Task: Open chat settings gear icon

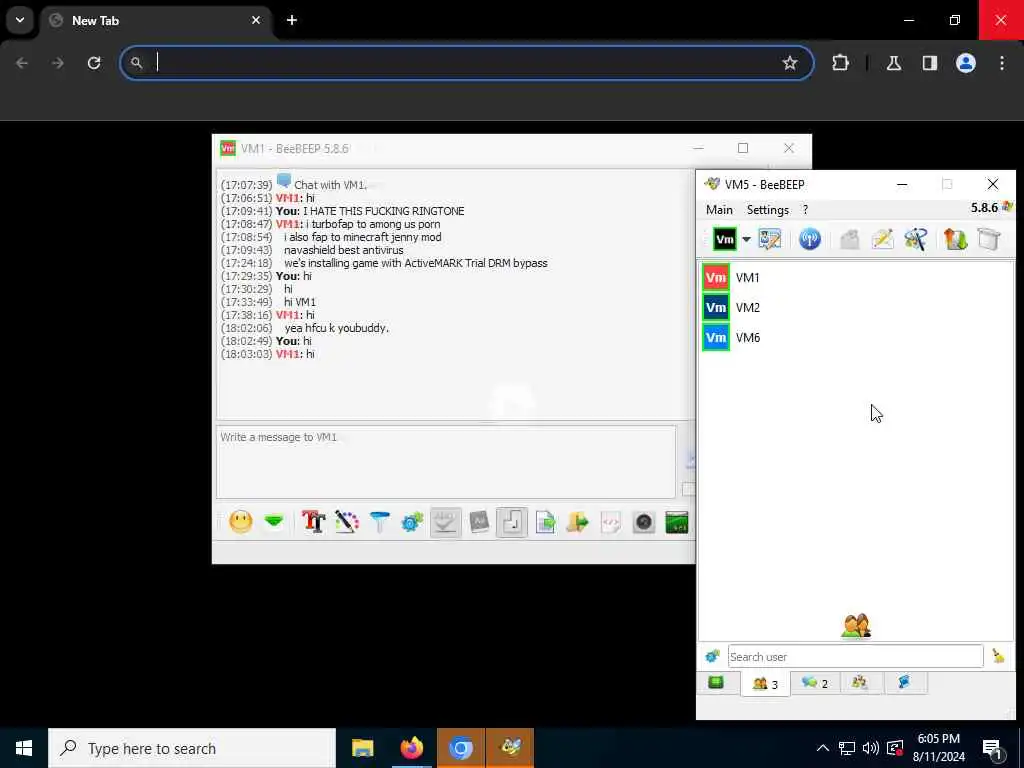Action: tap(412, 522)
